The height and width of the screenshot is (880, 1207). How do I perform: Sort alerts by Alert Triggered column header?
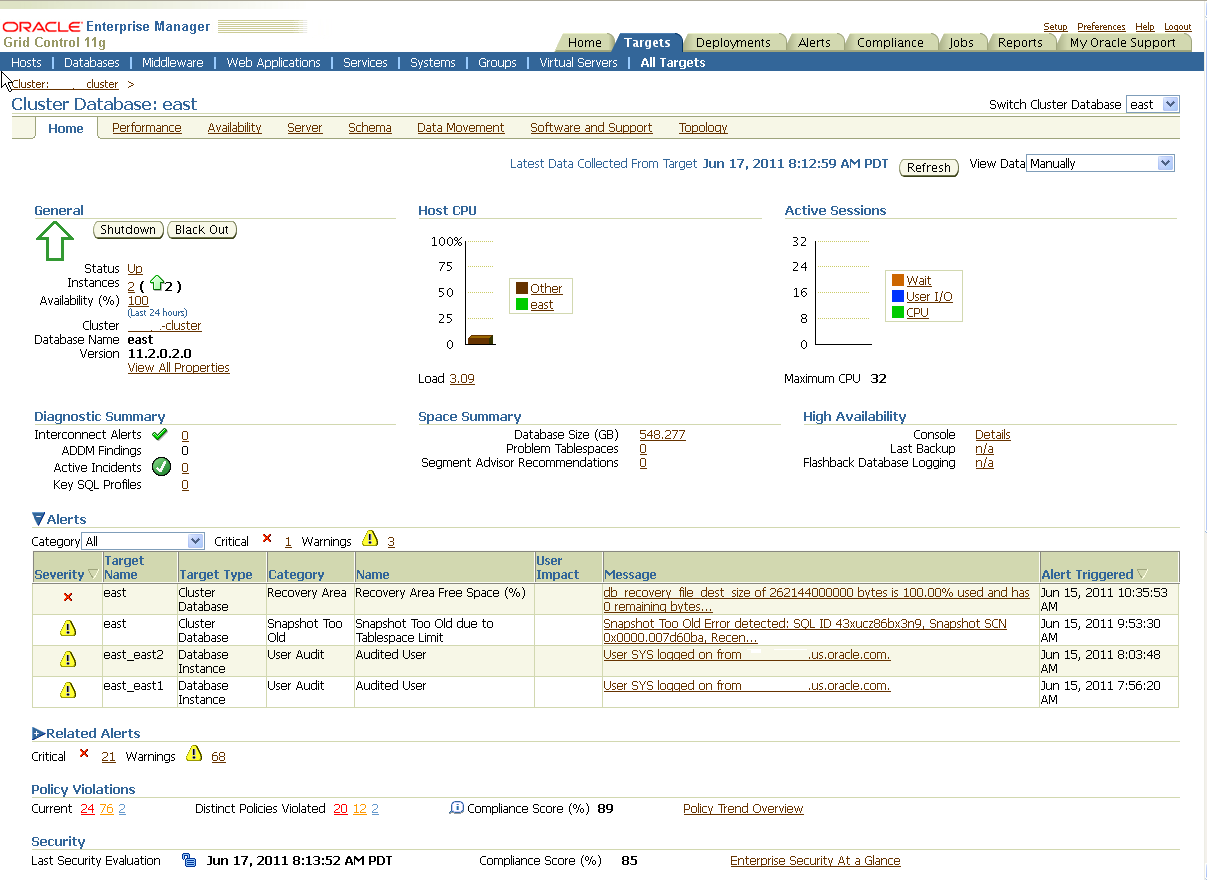click(1087, 574)
